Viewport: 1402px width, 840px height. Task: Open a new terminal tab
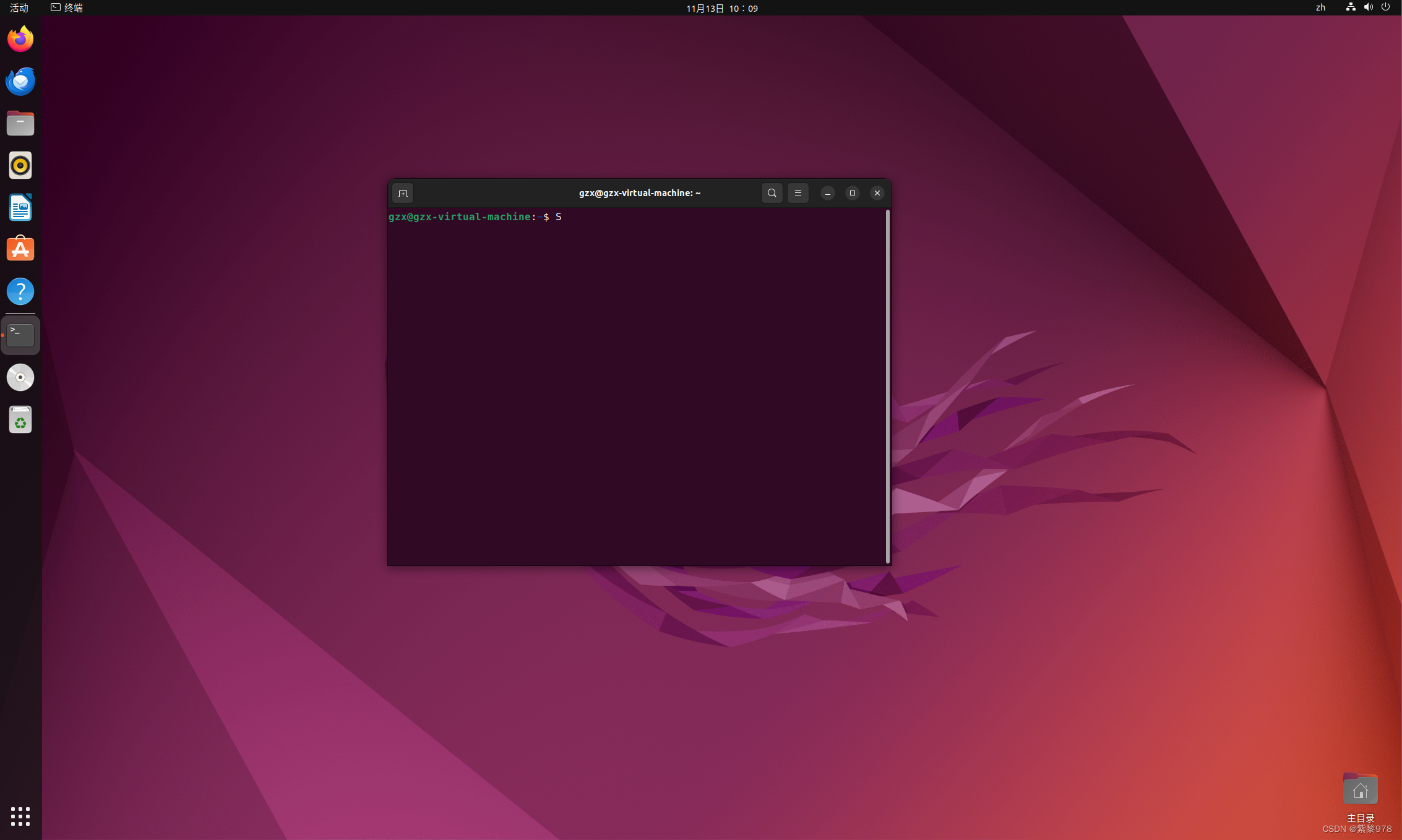[x=403, y=193]
